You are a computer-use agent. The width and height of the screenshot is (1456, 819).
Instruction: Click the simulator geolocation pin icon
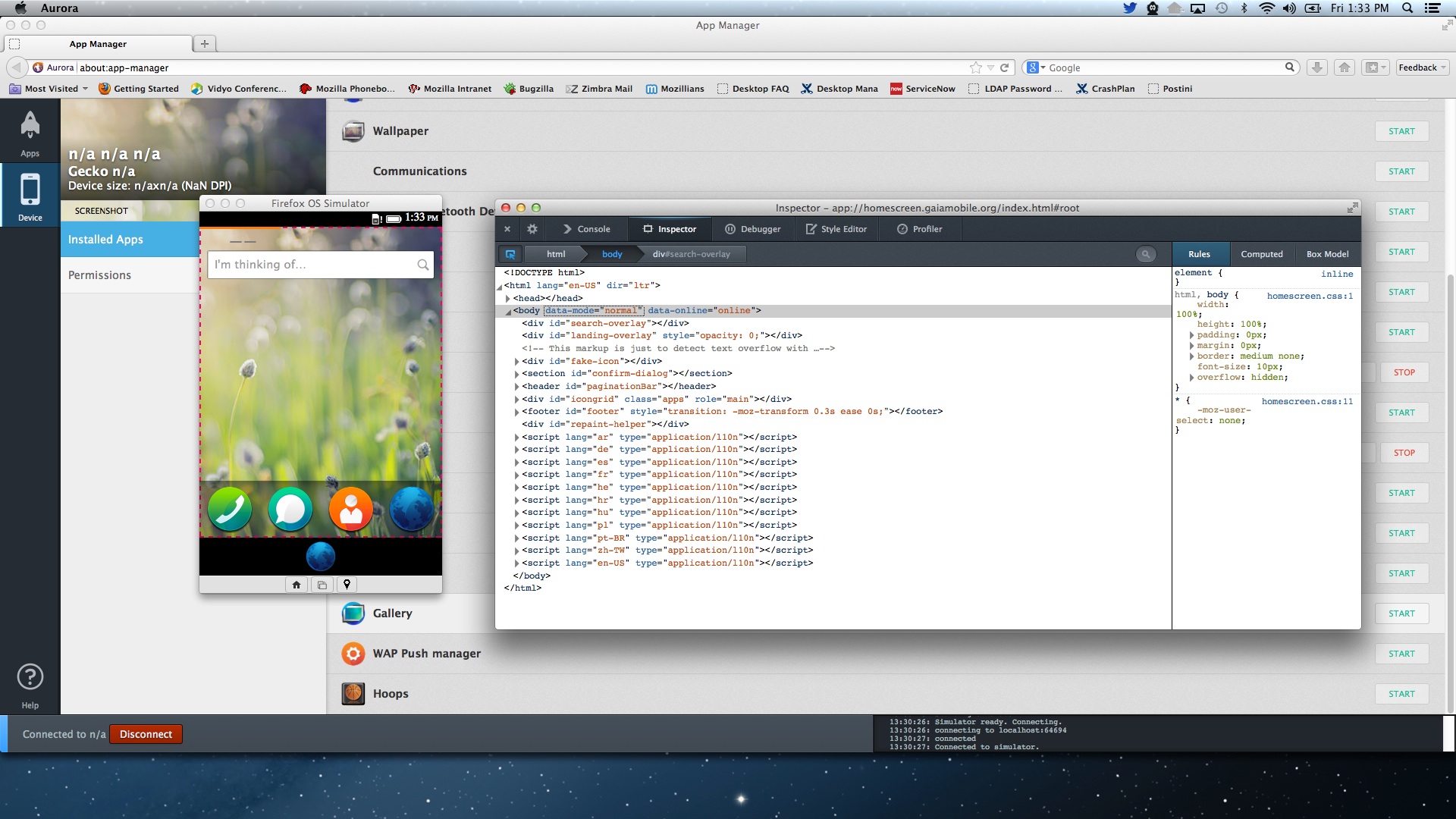[347, 585]
